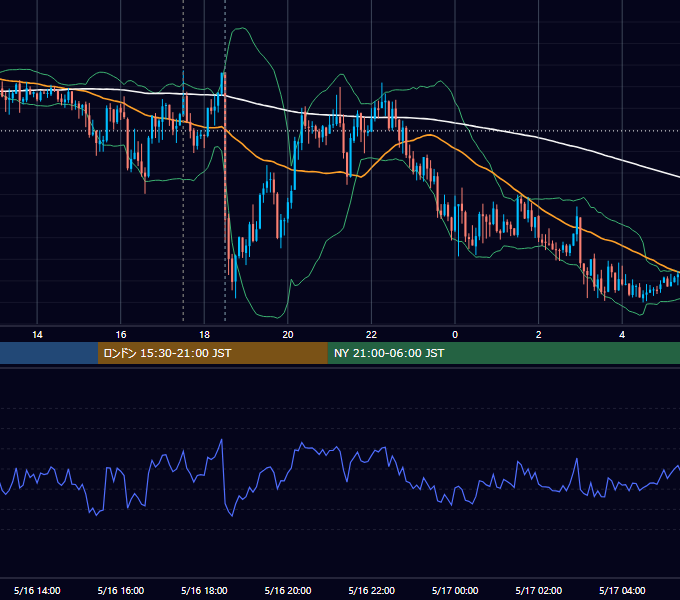The height and width of the screenshot is (600, 680).
Task: Click the '4' hour label on price chart axis
Action: point(622,335)
